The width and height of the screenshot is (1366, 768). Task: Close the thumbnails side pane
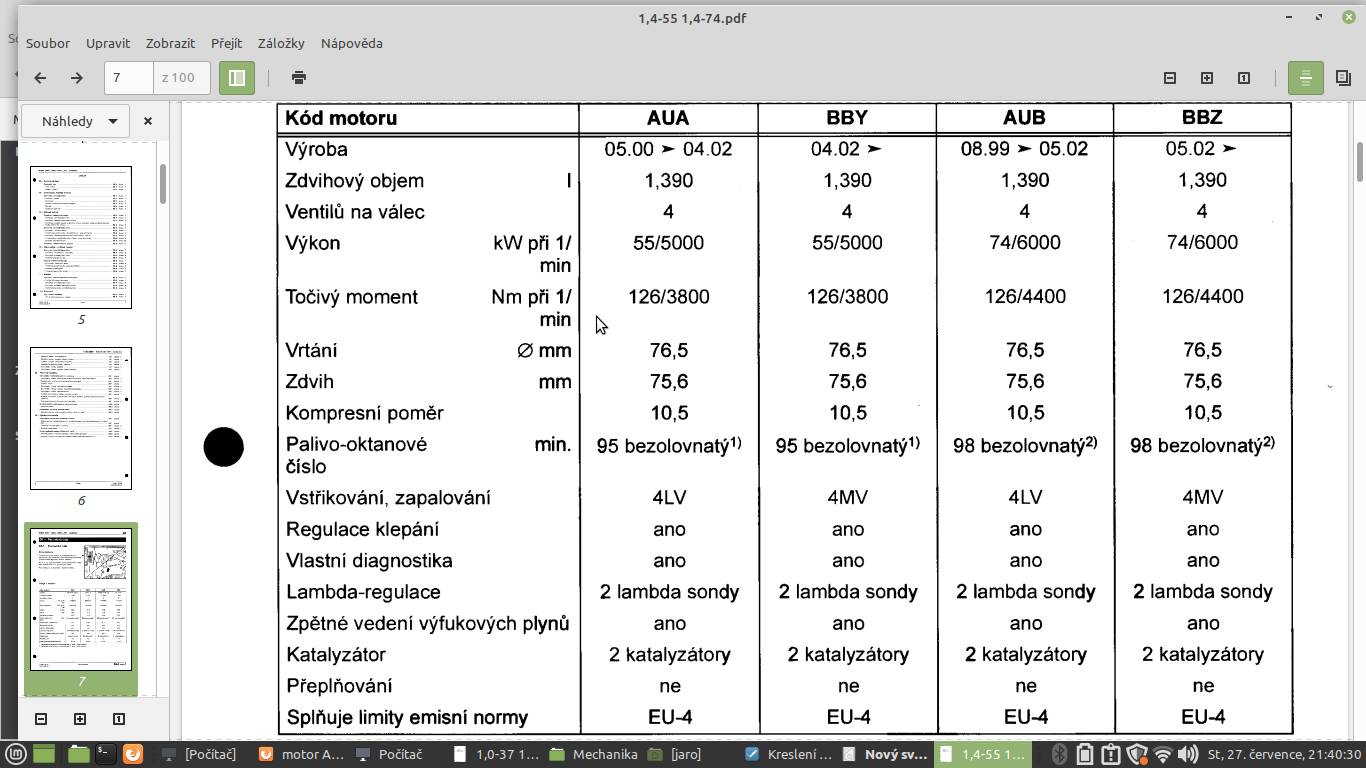pos(148,121)
